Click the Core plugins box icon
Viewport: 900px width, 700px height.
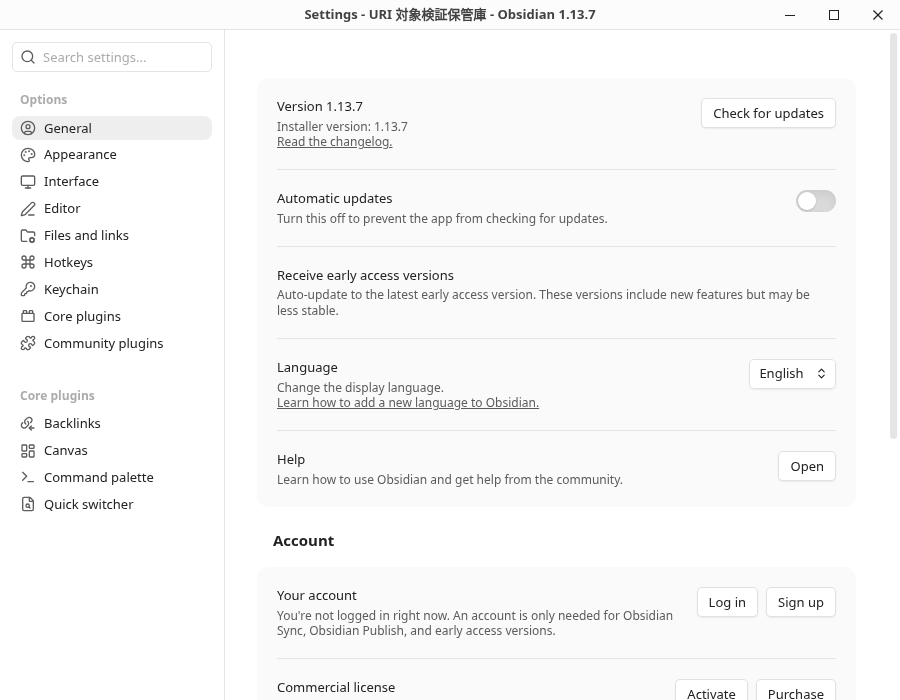pos(28,316)
